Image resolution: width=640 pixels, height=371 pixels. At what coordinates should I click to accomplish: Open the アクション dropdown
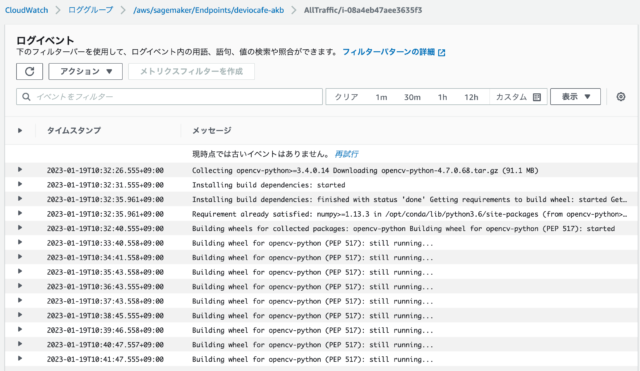pos(85,71)
